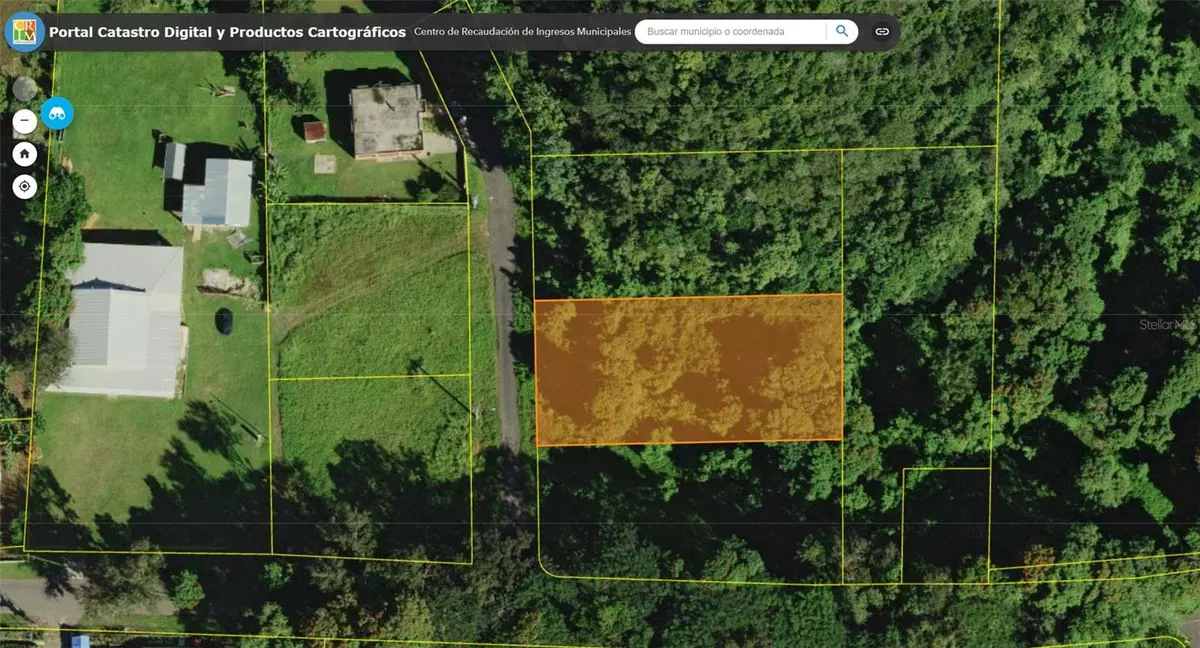Image resolution: width=1200 pixels, height=648 pixels.
Task: Select the small parcel at bottom right
Action: coord(945,524)
